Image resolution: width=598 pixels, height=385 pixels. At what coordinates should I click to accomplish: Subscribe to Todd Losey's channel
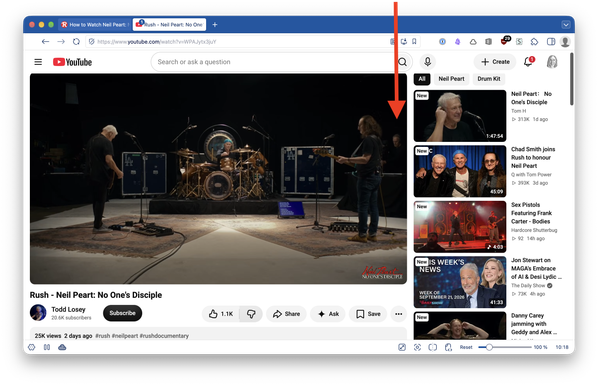(x=122, y=313)
